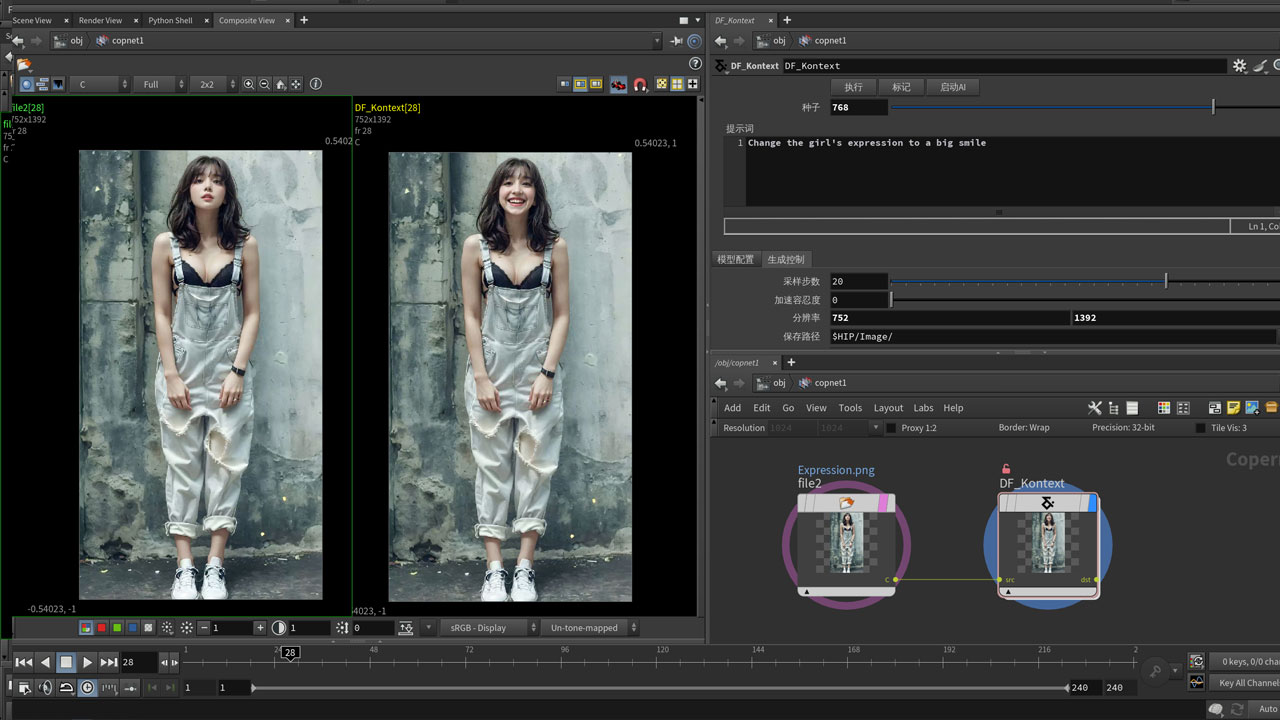The width and height of the screenshot is (1280, 720).
Task: Add a yellow sticky note in network
Action: [x=1234, y=408]
